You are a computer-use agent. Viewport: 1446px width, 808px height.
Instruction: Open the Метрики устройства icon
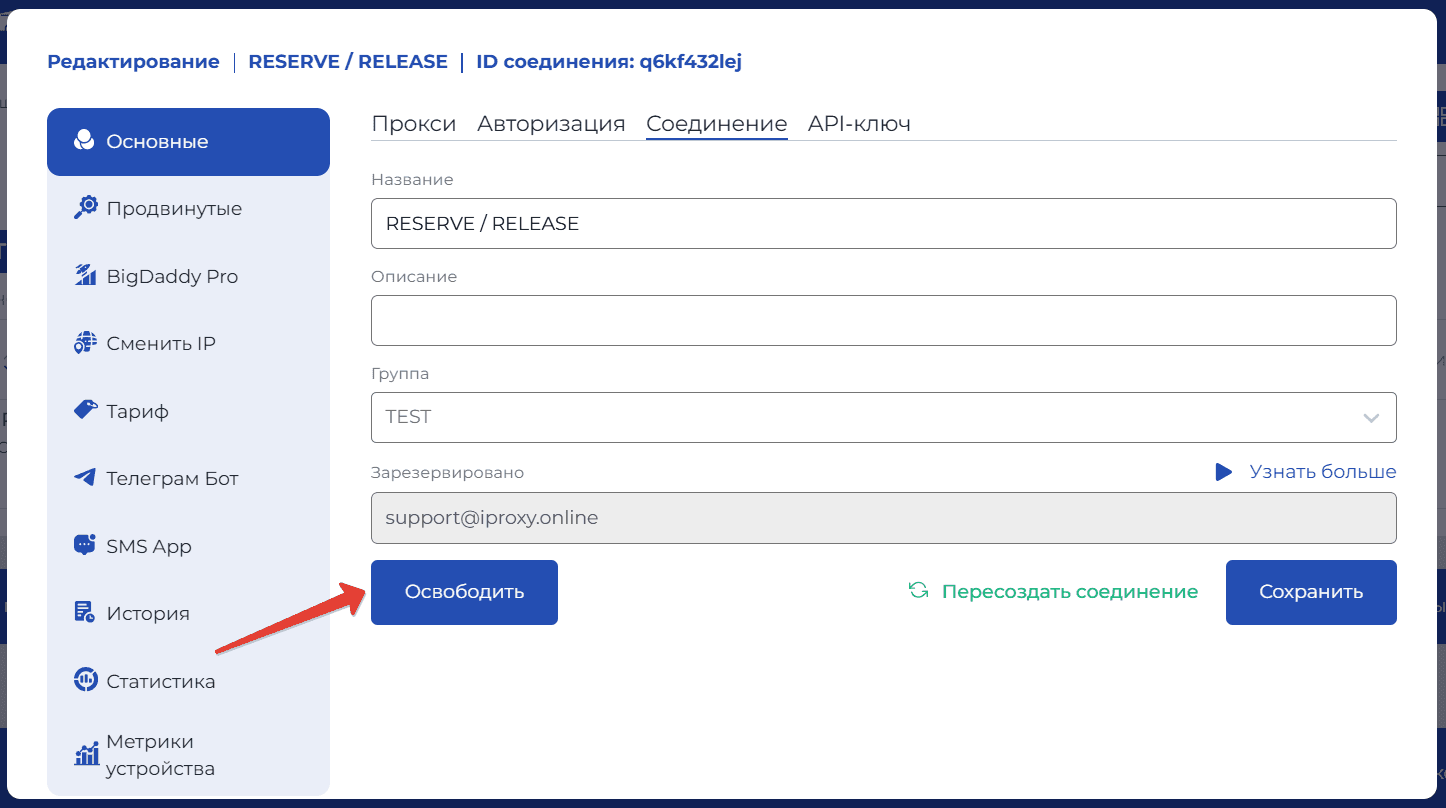86,755
